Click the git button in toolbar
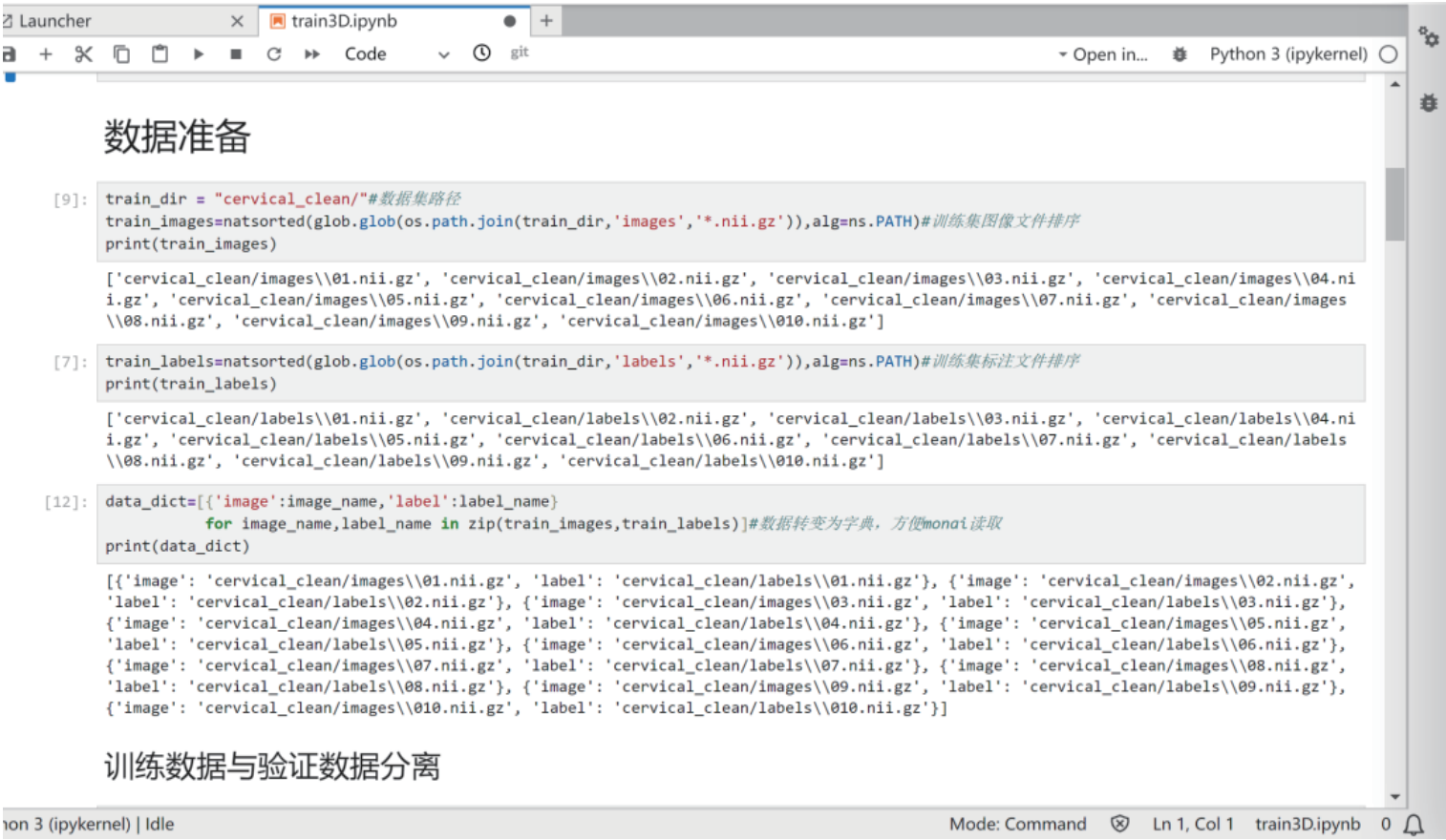This screenshot has height=840, width=1446. click(x=519, y=53)
